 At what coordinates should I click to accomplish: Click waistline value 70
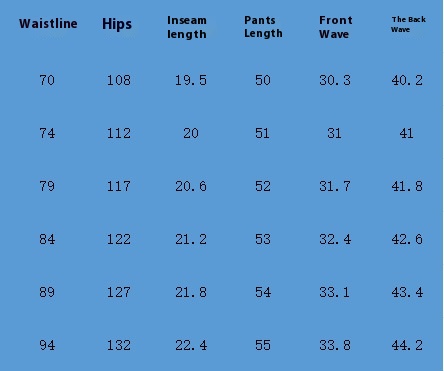(47, 80)
